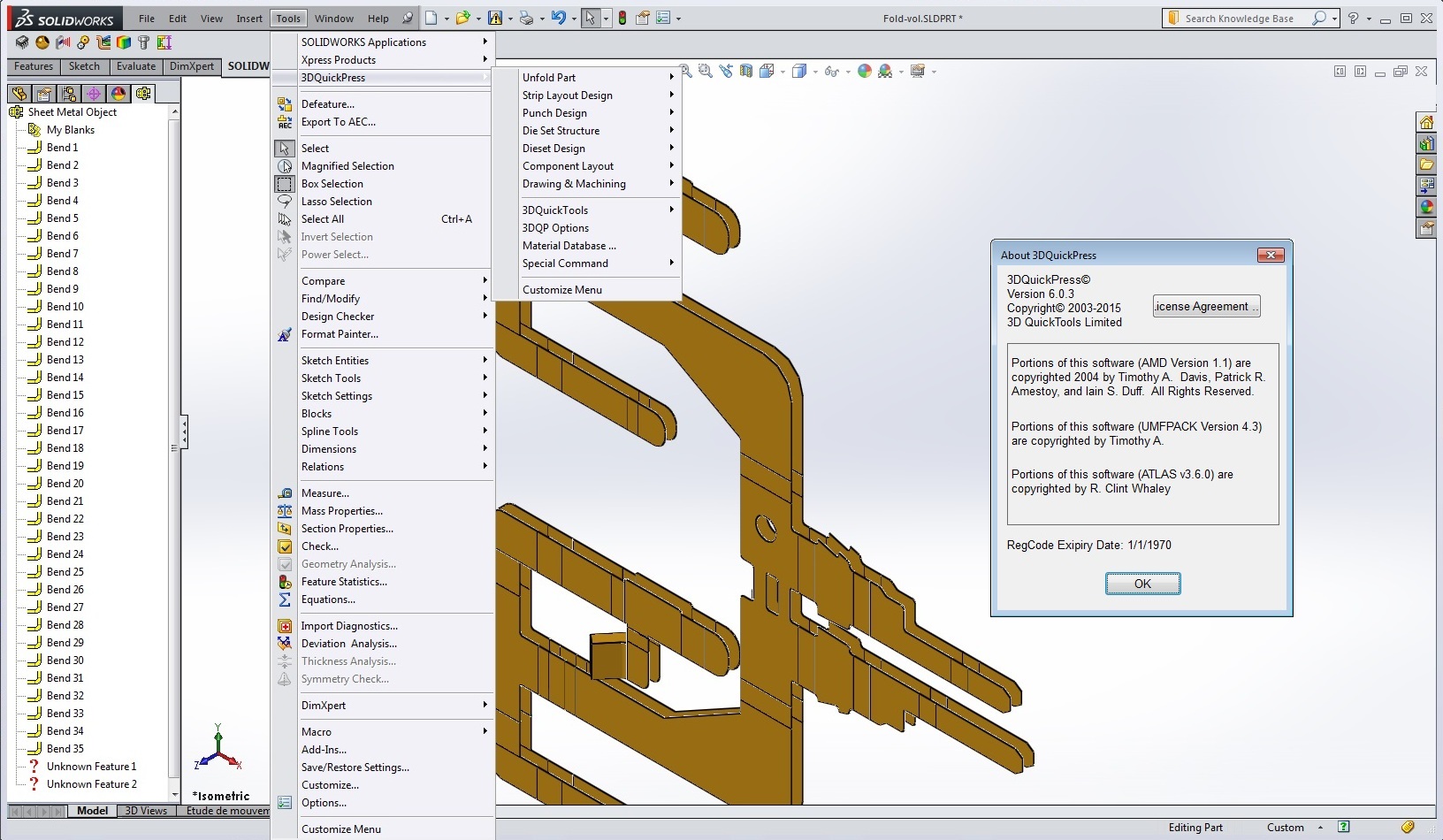The image size is (1443, 840).
Task: Select Bend 35 in the tree
Action: (x=65, y=749)
